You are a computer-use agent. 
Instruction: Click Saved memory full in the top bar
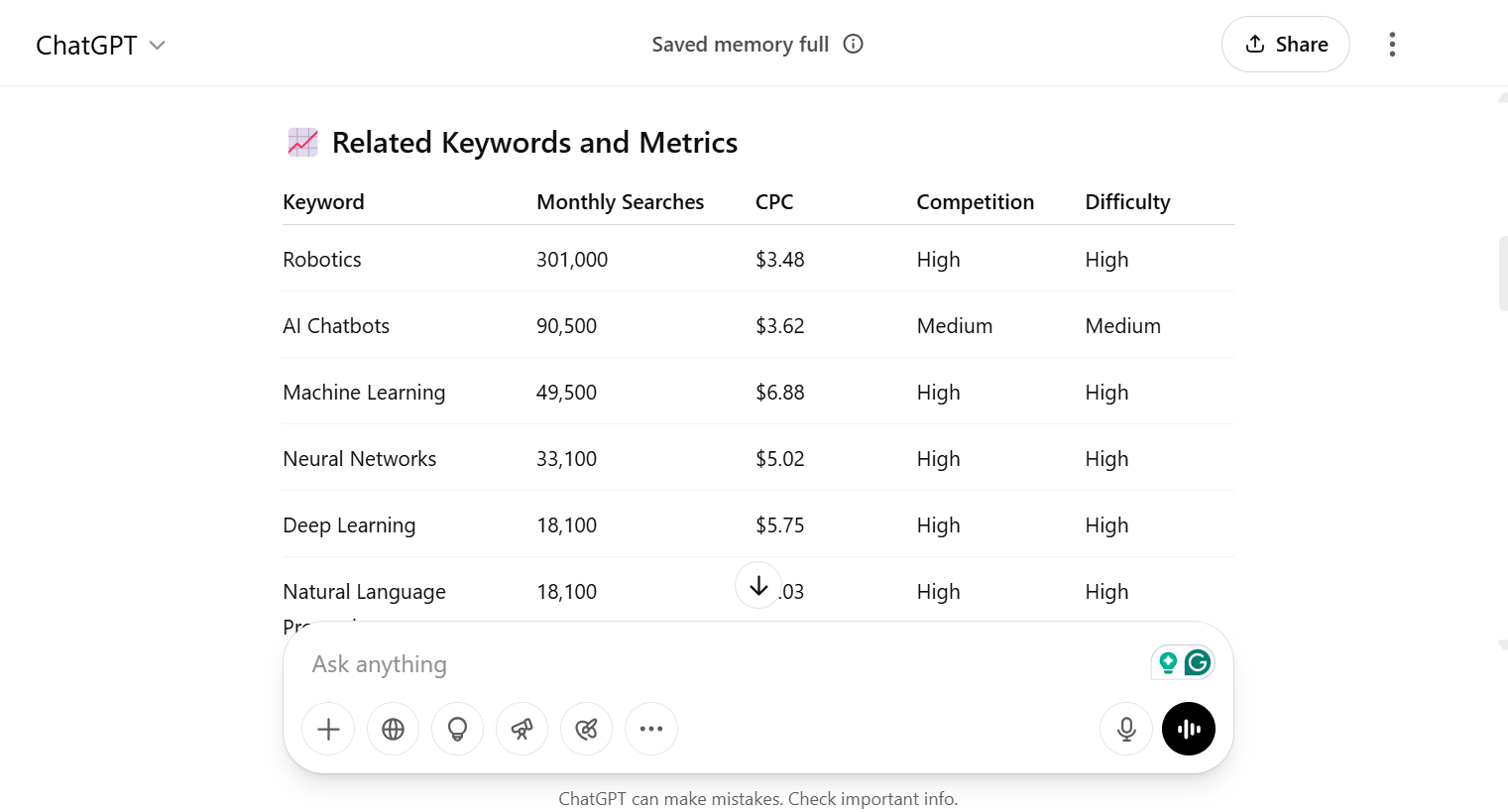point(740,44)
